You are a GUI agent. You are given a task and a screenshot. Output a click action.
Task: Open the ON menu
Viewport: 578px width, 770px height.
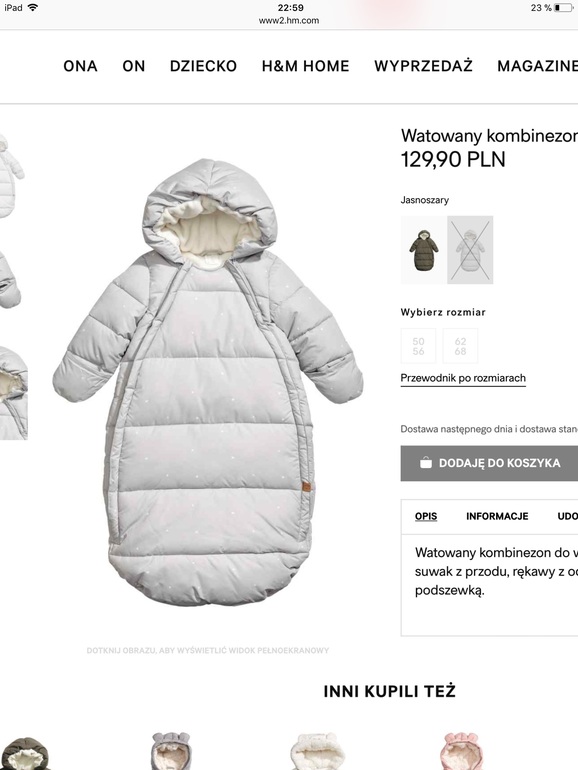point(134,66)
